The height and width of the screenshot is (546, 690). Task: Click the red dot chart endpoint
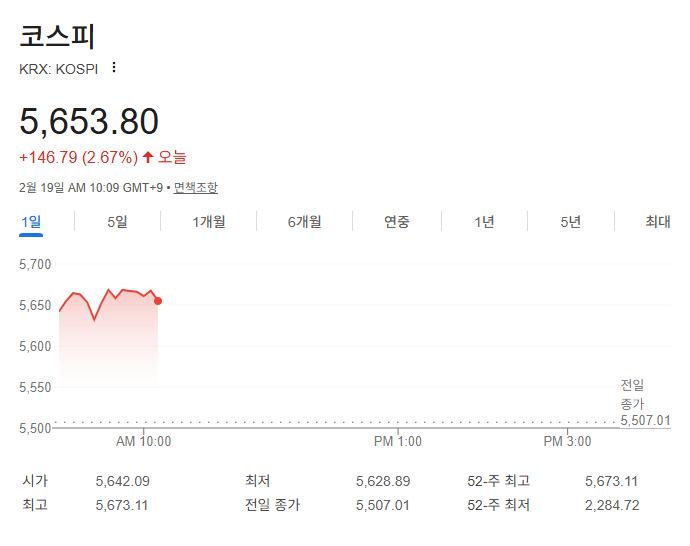click(158, 301)
